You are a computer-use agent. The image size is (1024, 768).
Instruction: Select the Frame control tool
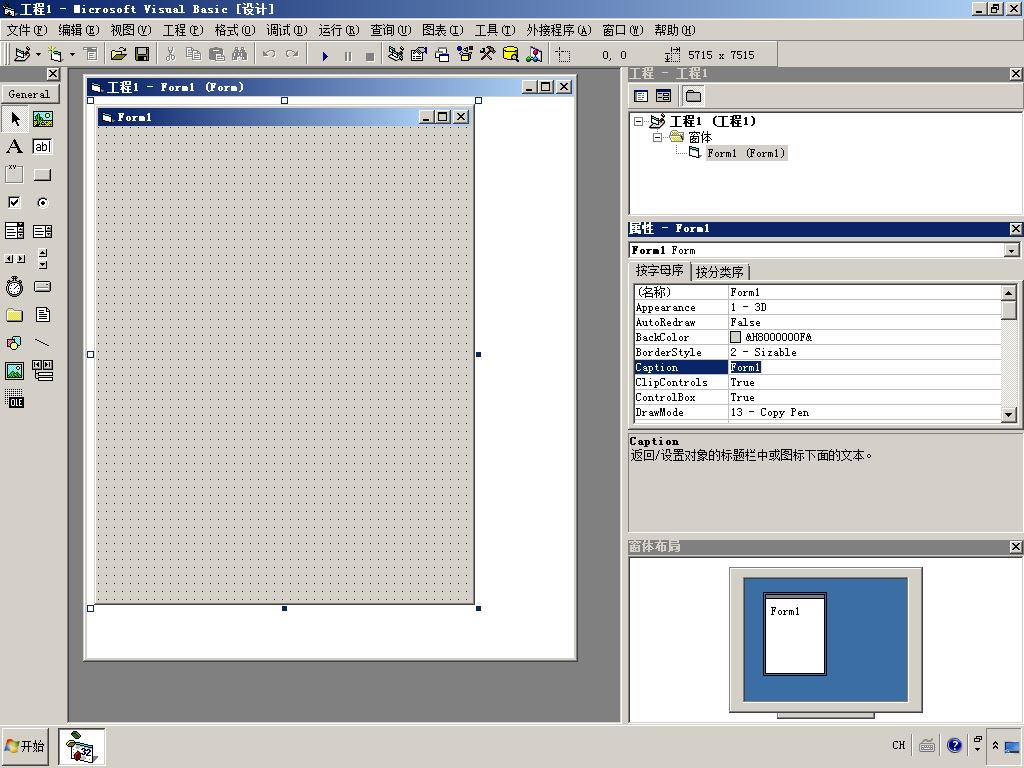pos(14,174)
